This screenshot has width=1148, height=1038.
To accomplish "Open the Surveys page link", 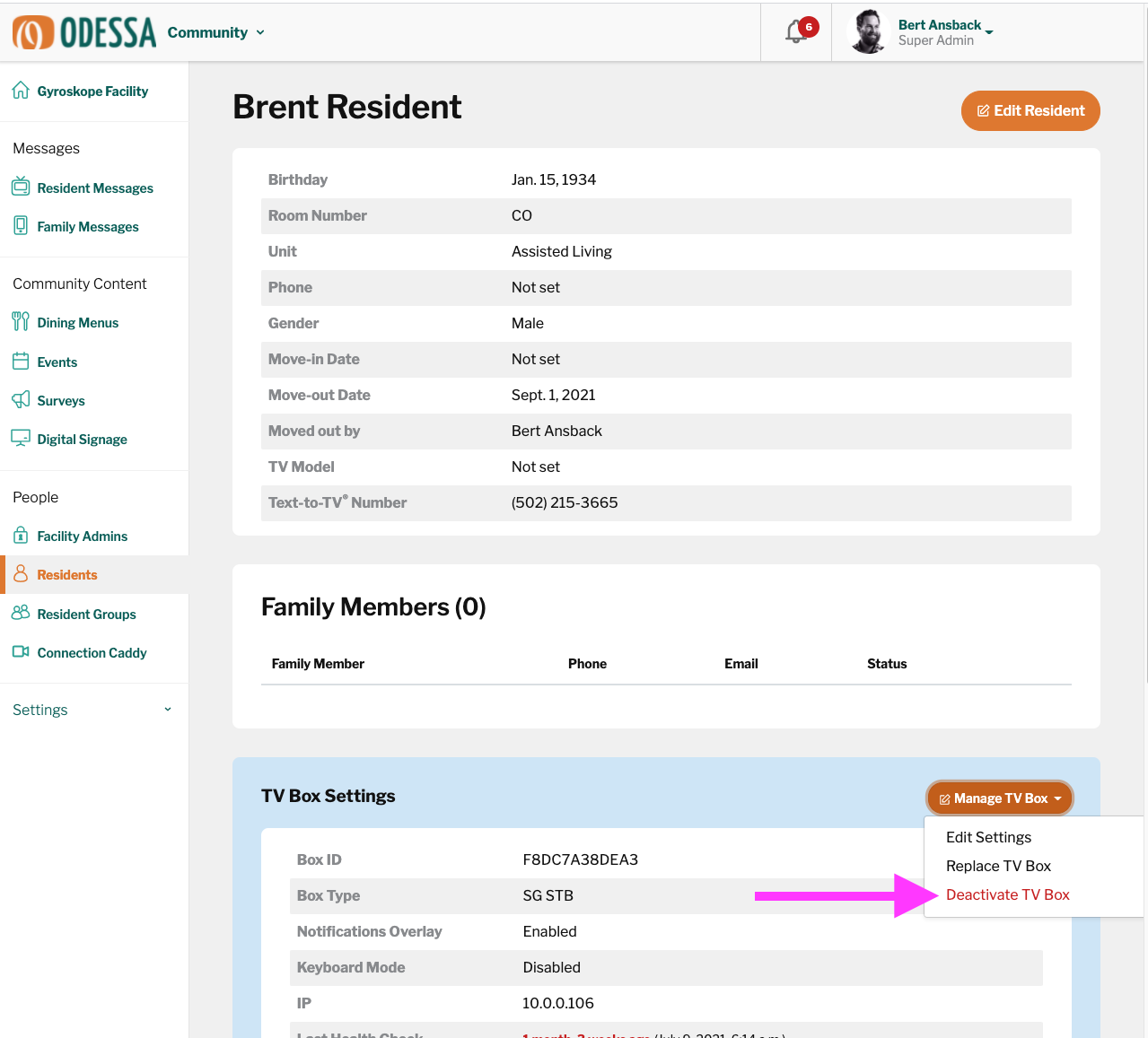I will tap(61, 400).
